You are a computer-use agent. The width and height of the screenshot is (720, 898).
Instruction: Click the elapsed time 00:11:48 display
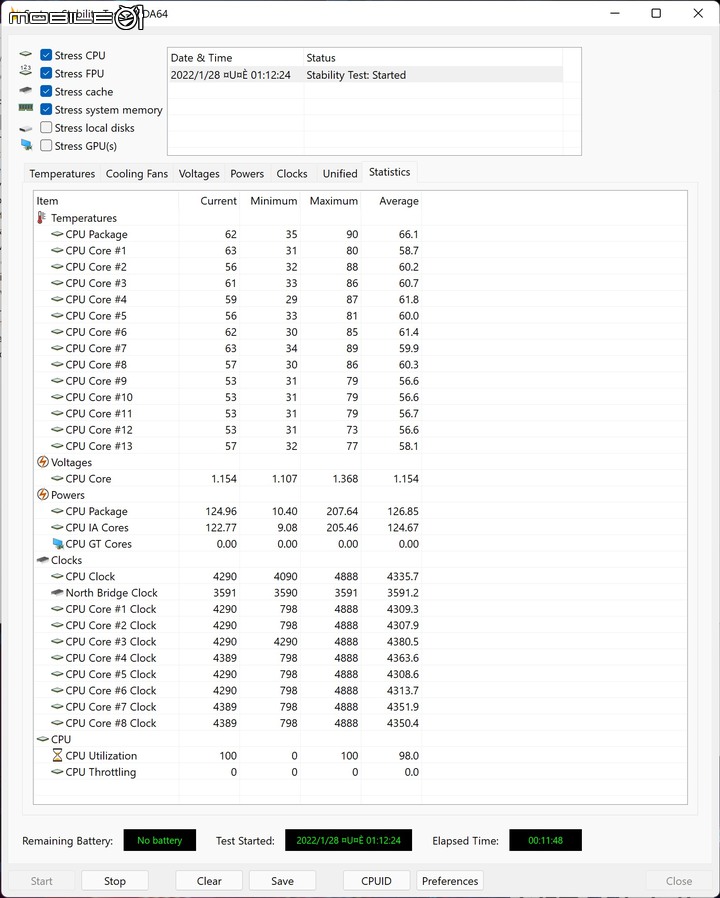tap(545, 840)
